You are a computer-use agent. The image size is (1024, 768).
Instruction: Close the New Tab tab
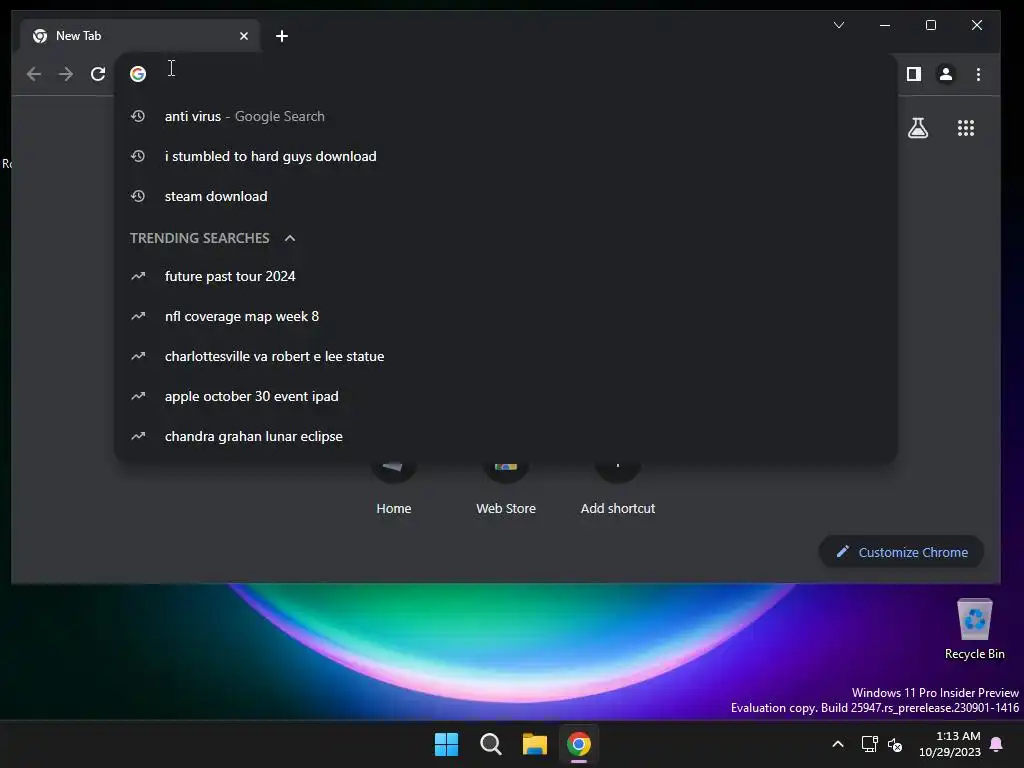click(x=244, y=36)
